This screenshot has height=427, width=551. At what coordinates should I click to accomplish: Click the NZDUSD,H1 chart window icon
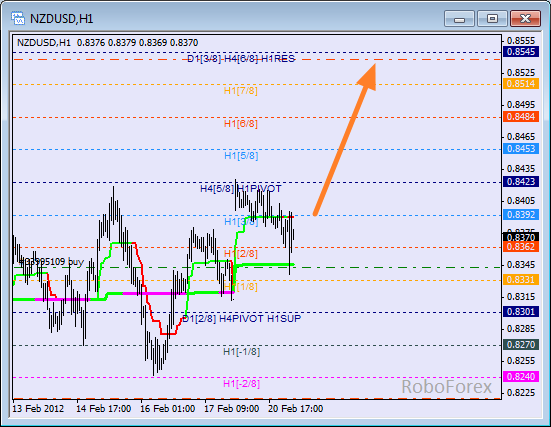(x=18, y=18)
